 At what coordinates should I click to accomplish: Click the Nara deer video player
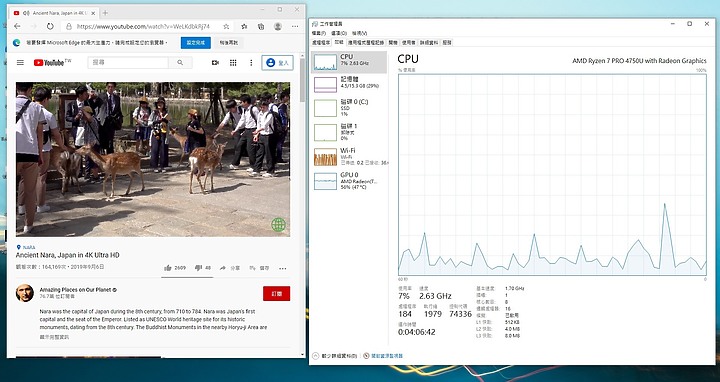pos(153,159)
